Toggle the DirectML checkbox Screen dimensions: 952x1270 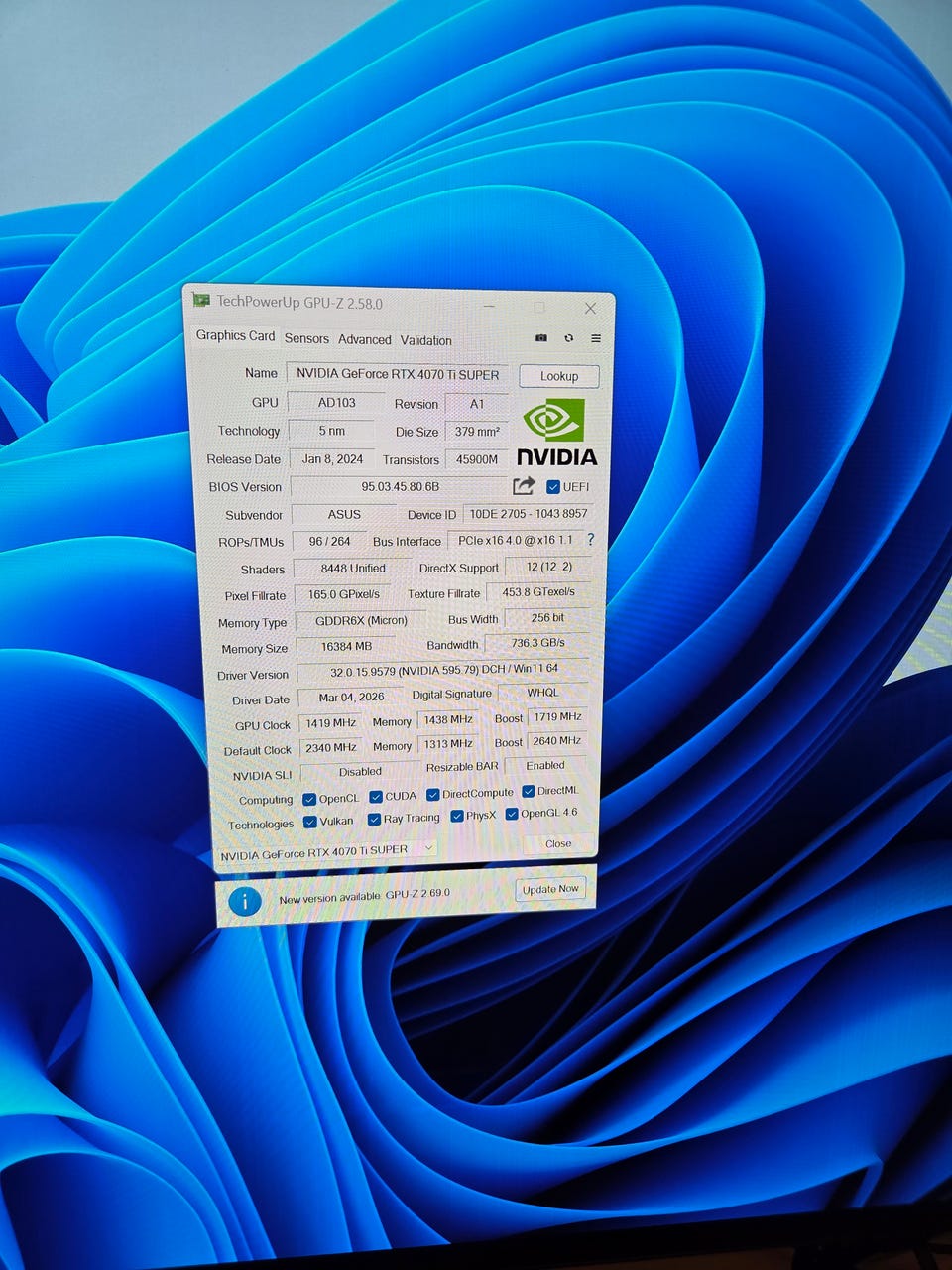click(x=529, y=791)
